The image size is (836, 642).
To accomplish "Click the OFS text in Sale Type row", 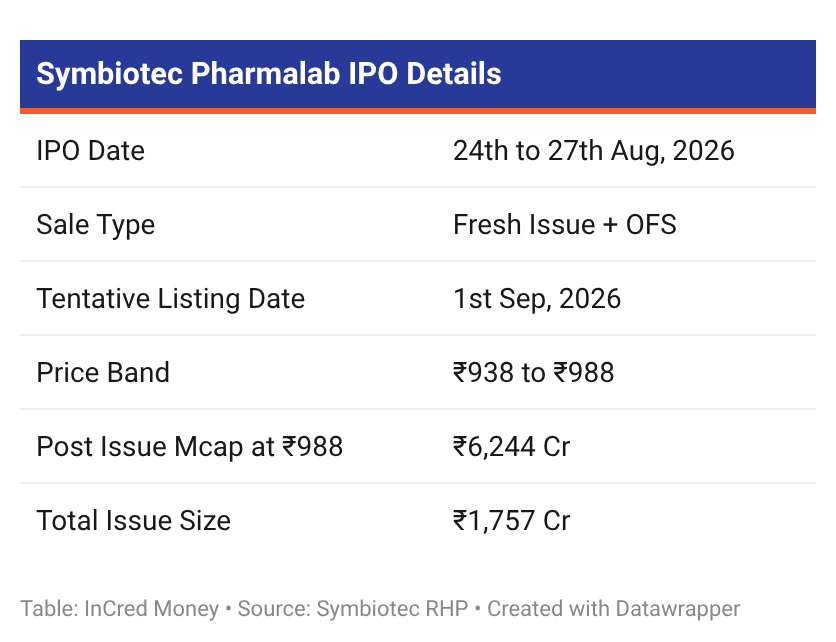I will pyautogui.click(x=651, y=224).
